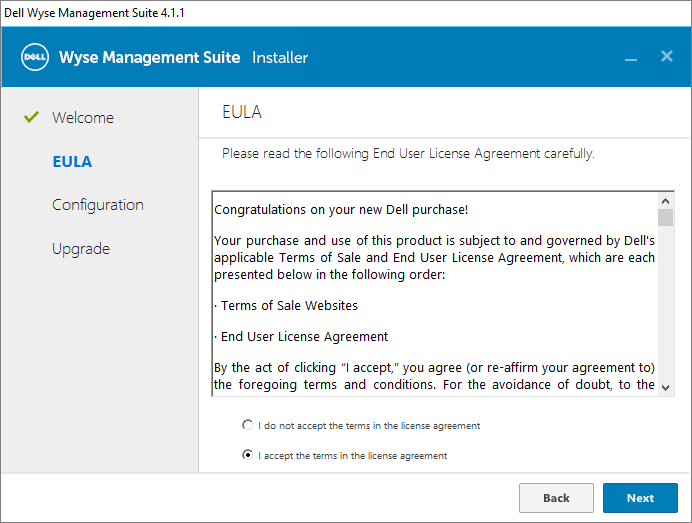Screen dimensions: 692x523
Task: Click the Dell logo icon
Action: (x=36, y=57)
